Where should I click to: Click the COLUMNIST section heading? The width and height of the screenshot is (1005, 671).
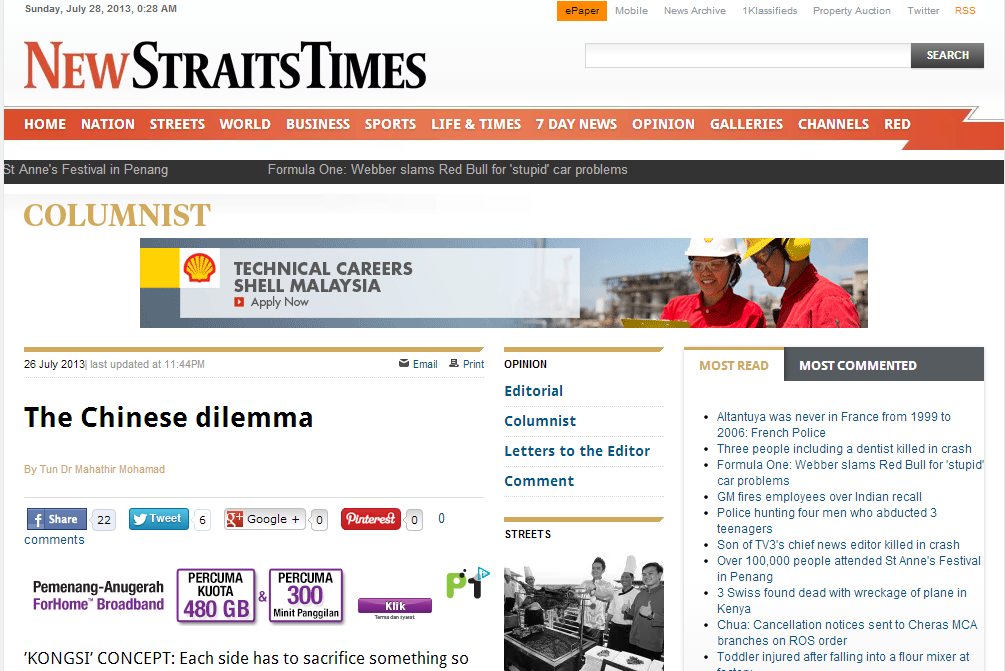pyautogui.click(x=117, y=215)
